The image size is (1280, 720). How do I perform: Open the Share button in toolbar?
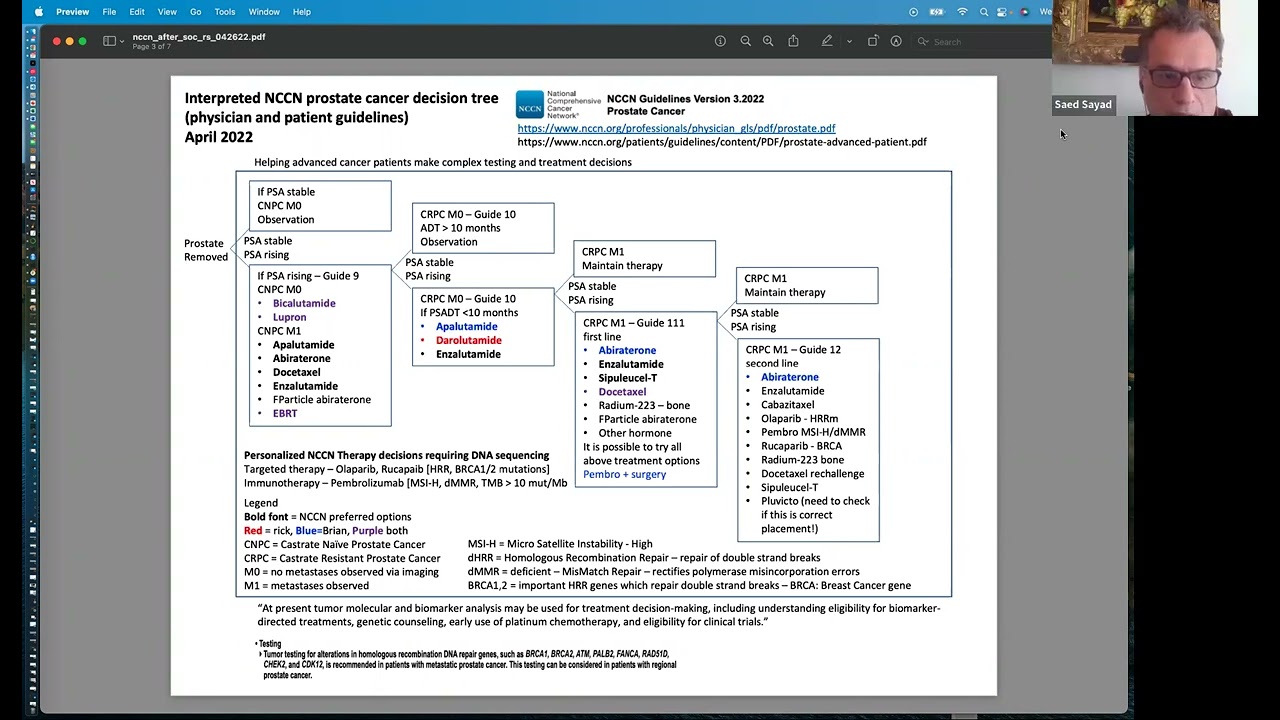(793, 41)
